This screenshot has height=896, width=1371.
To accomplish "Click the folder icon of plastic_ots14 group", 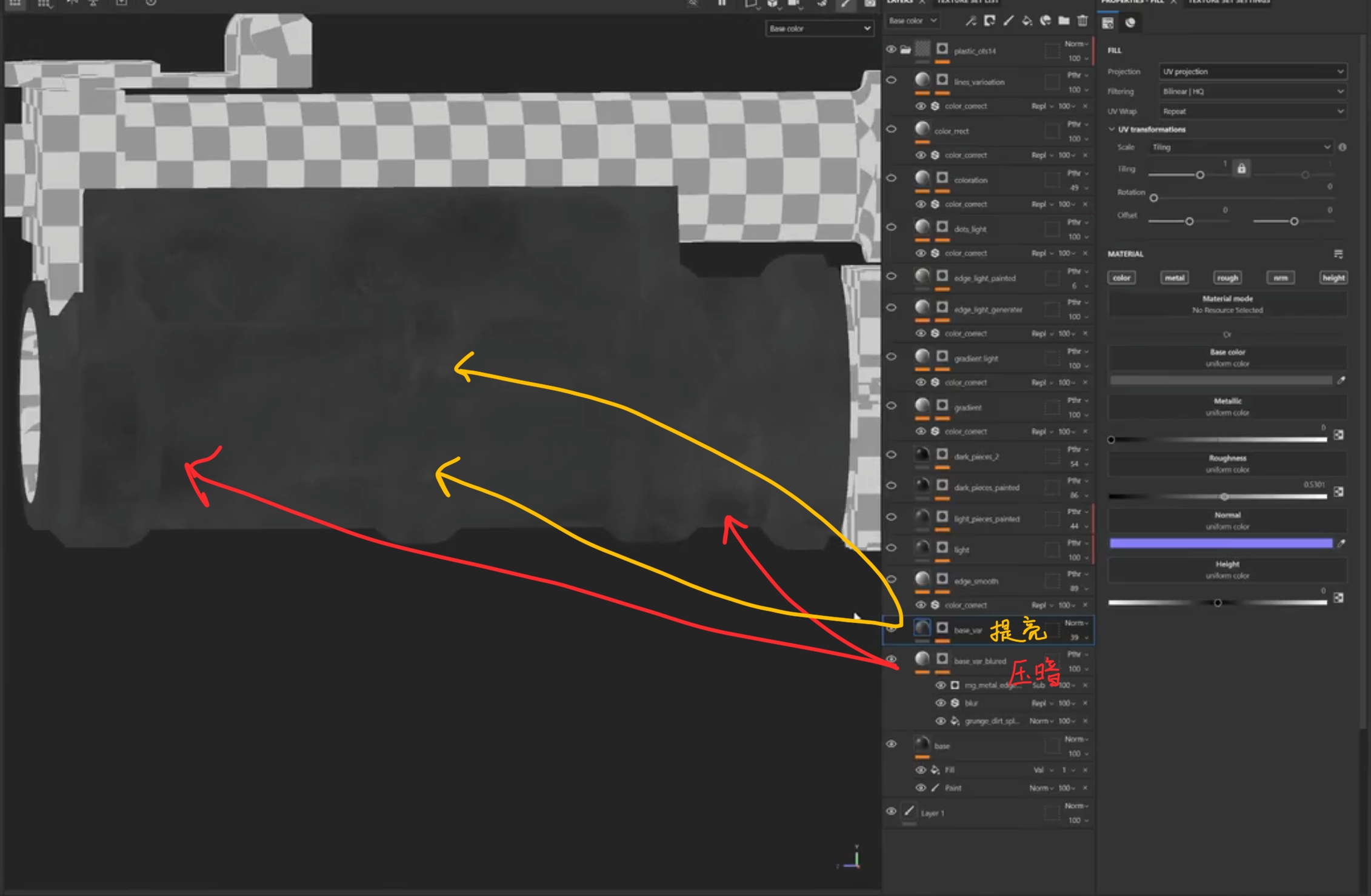I will click(906, 50).
